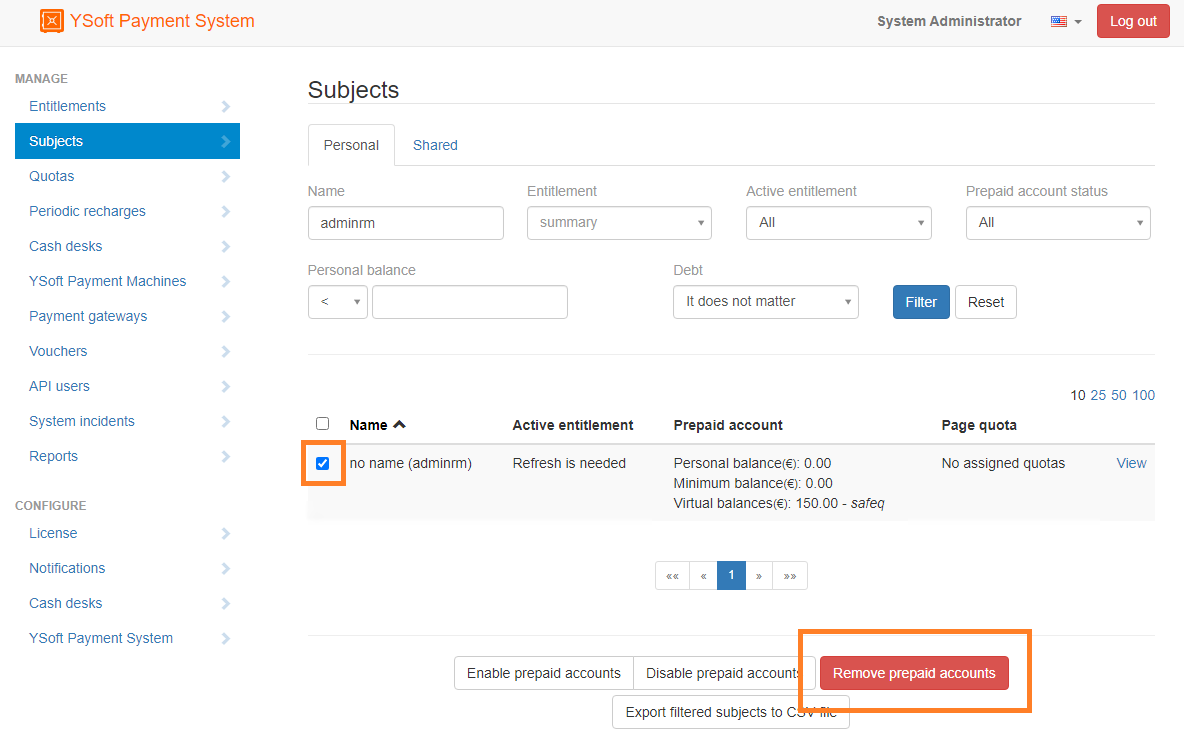Click the YSoft Payment System logo icon
The image size is (1184, 742).
click(x=51, y=21)
